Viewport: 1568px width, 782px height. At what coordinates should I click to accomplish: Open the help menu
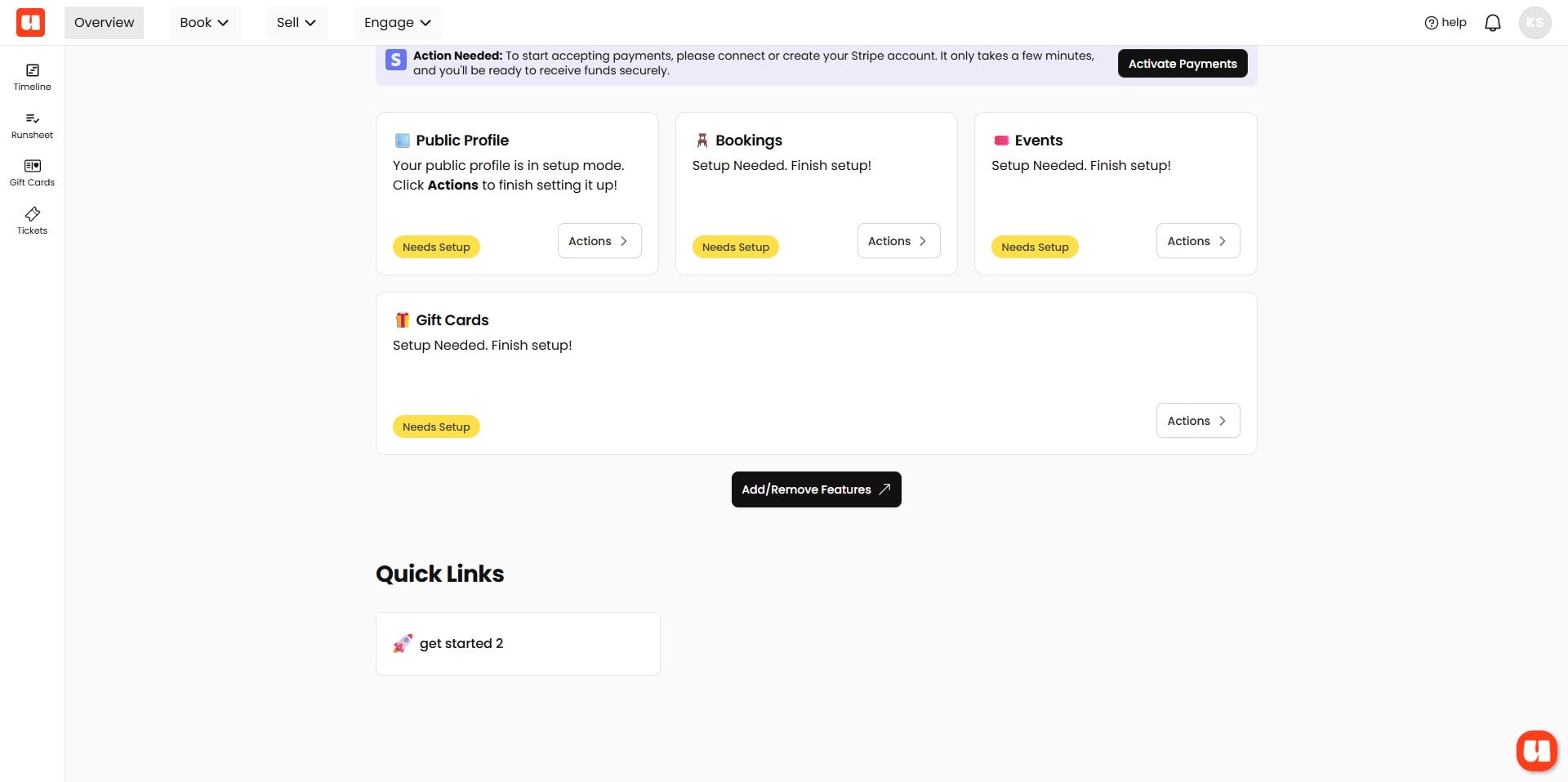pyautogui.click(x=1445, y=22)
